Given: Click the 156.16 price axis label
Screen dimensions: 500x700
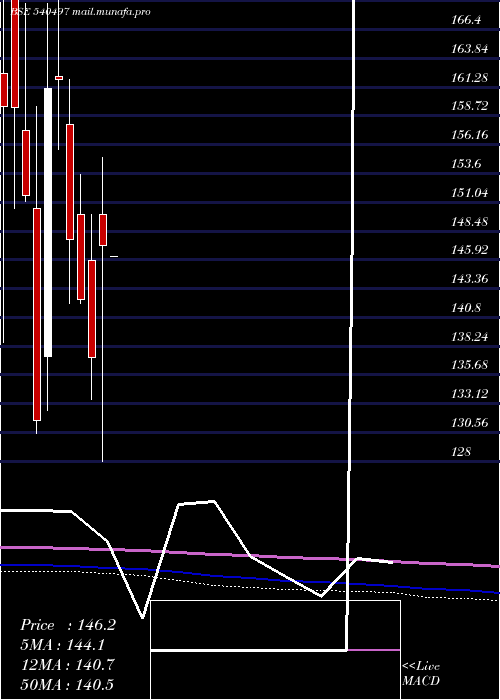Looking at the screenshot, I should coord(469,135).
